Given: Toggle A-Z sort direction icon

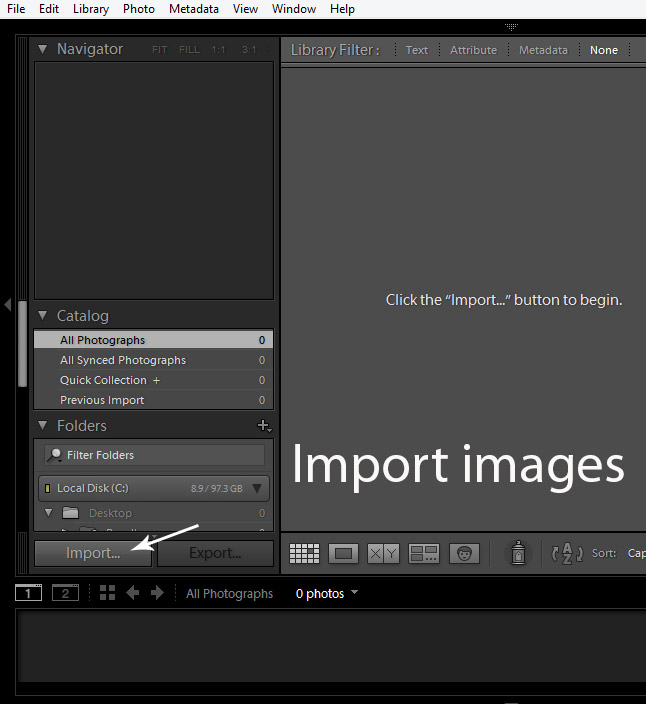Looking at the screenshot, I should coord(567,553).
